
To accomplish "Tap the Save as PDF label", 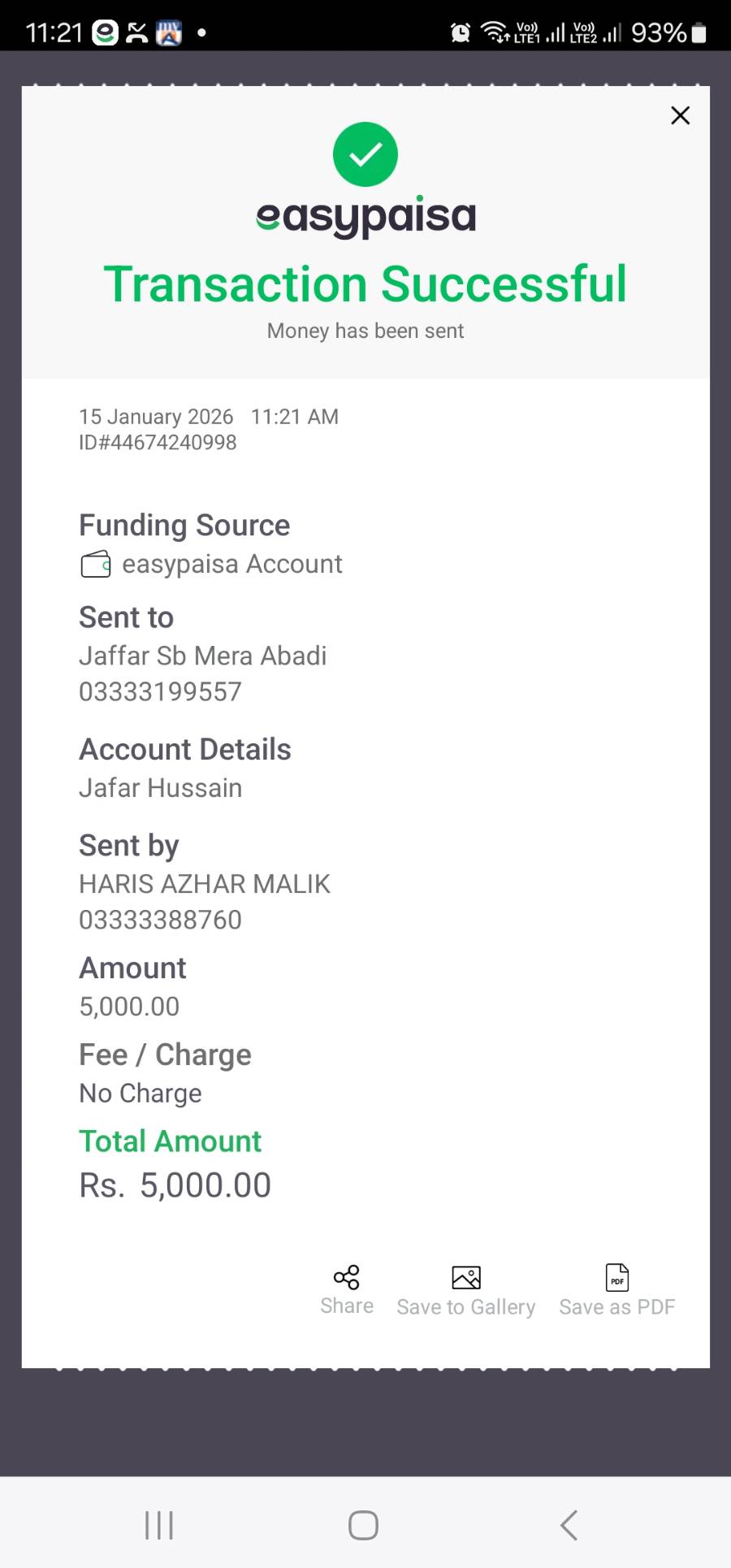I will (x=617, y=1307).
